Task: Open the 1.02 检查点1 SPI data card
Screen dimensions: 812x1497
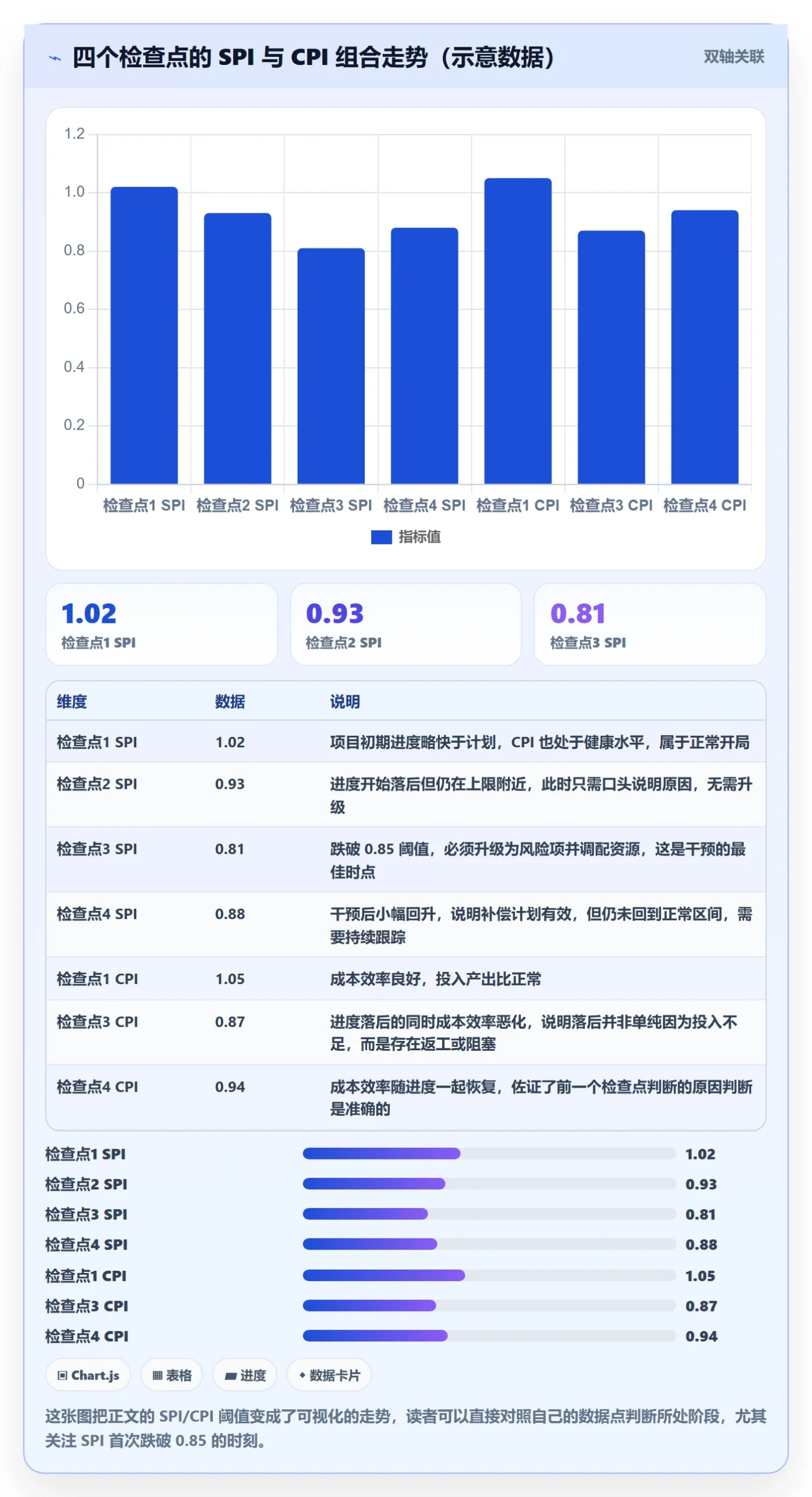Action: coord(161,624)
